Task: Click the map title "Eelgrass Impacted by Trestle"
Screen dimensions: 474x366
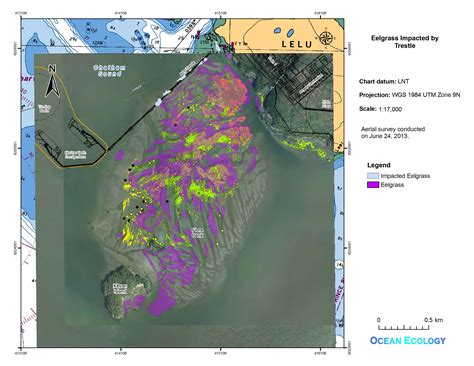Action: (405, 42)
